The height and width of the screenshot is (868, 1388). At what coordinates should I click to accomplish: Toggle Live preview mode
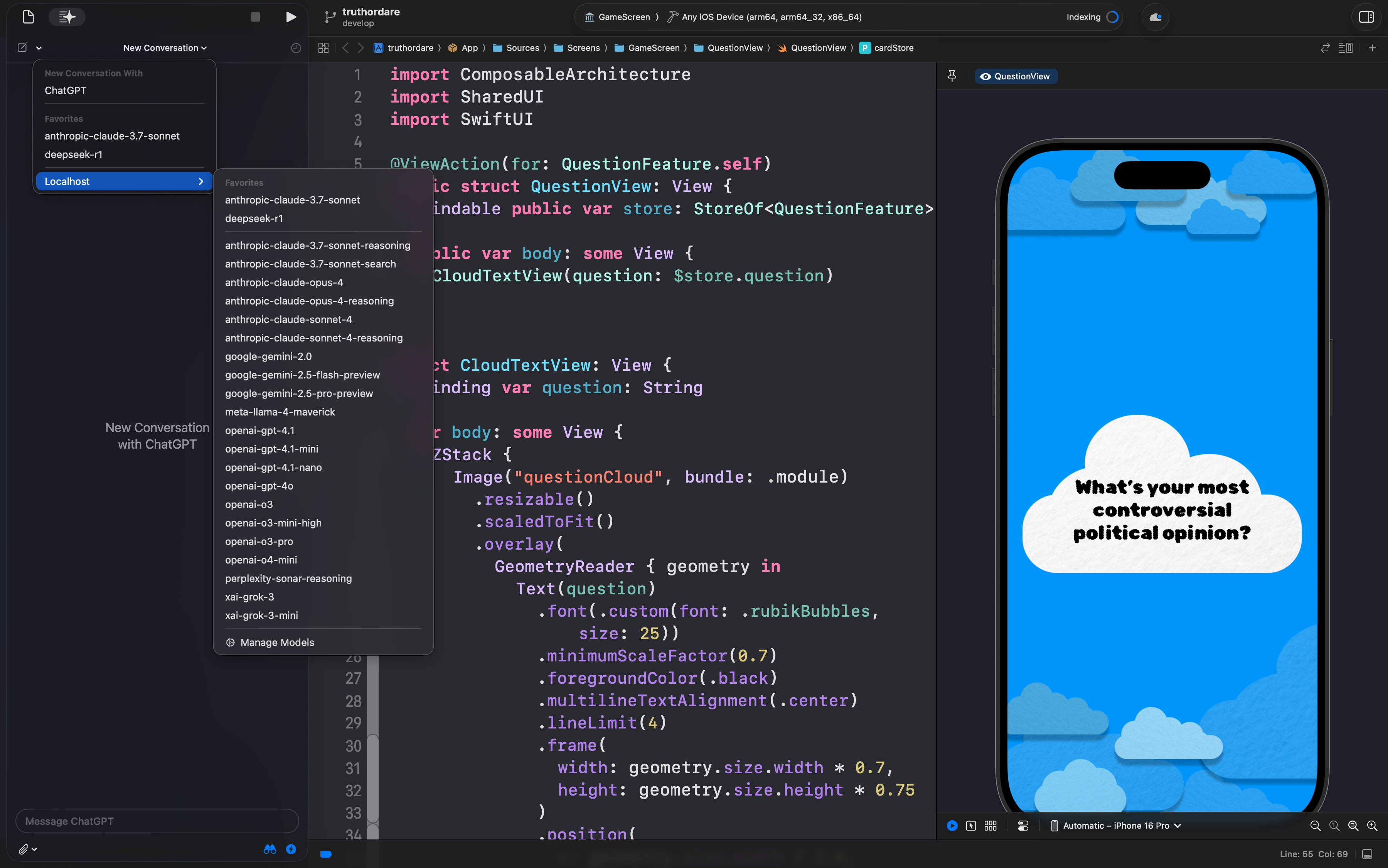(952, 826)
